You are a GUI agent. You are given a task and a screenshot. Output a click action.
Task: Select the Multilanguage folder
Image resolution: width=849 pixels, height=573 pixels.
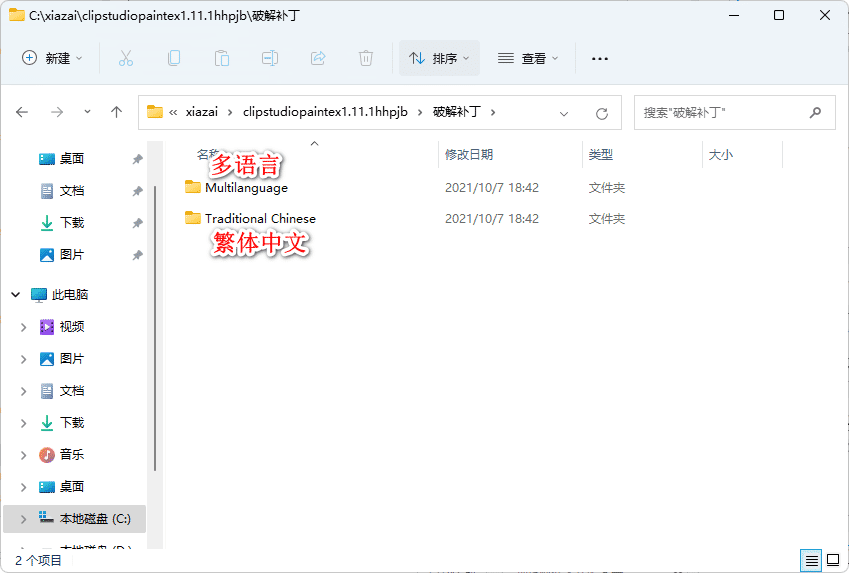coord(246,188)
